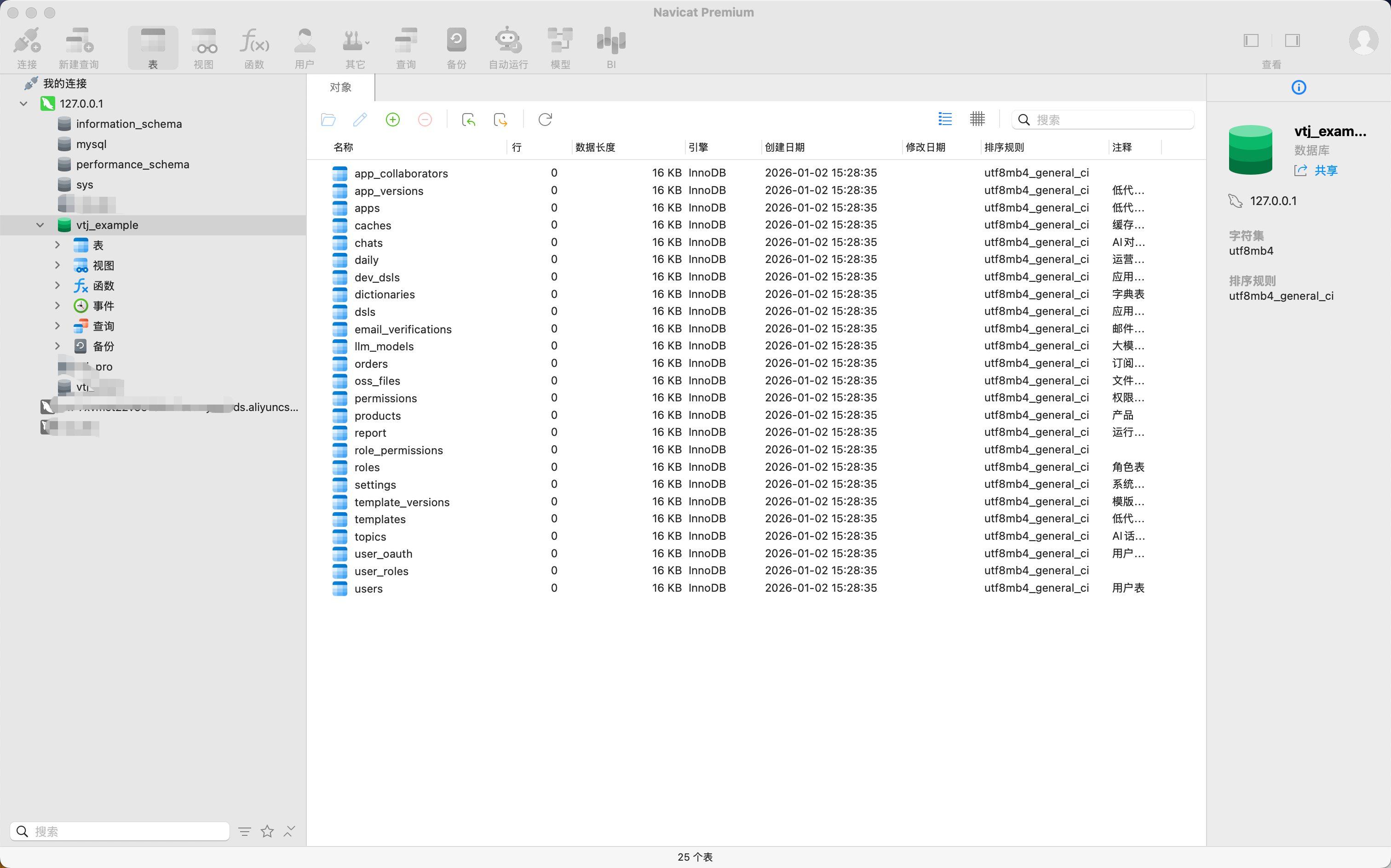Toggle the left sidebar pane
Image resolution: width=1391 pixels, height=868 pixels.
coord(1251,41)
